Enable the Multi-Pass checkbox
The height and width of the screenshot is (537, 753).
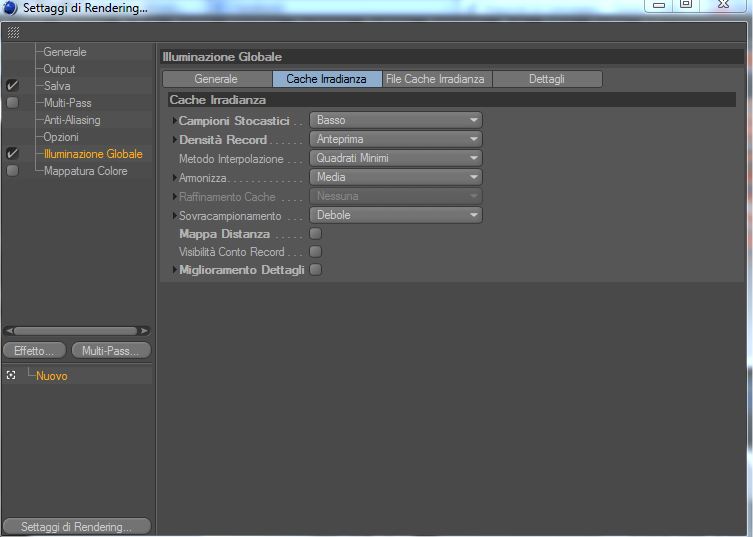(x=12, y=102)
